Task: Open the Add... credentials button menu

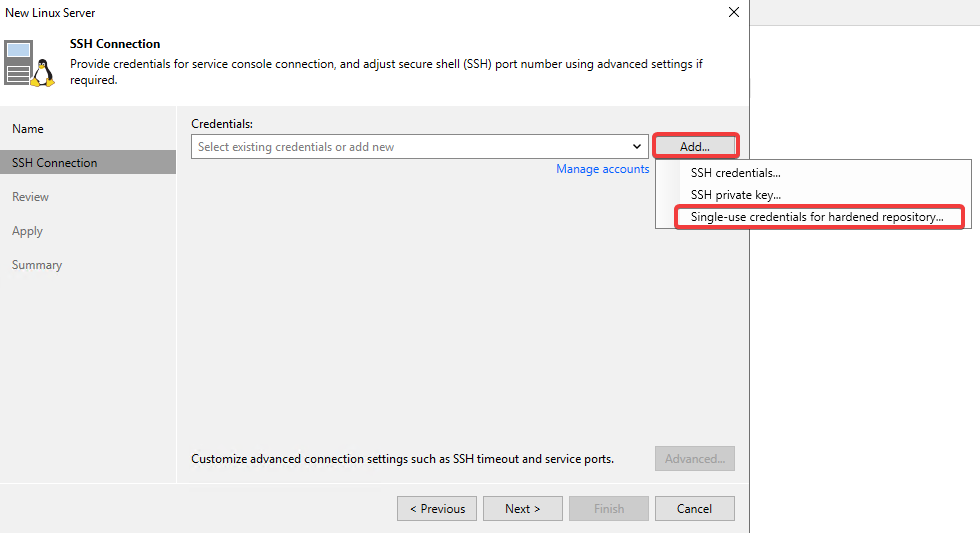Action: (695, 147)
